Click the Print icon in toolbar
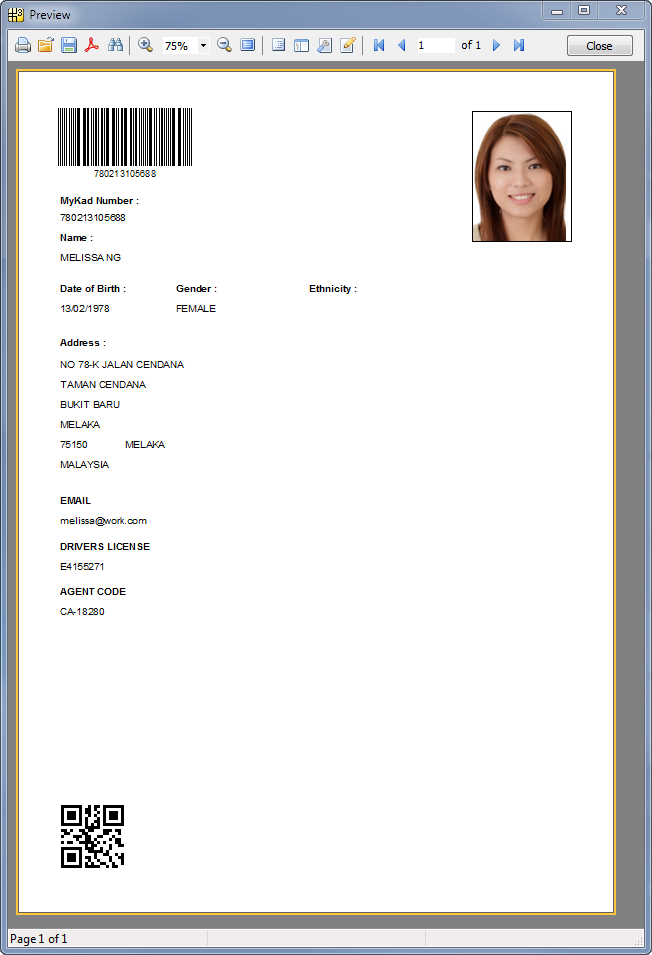Viewport: 652px width, 955px height. [x=22, y=45]
